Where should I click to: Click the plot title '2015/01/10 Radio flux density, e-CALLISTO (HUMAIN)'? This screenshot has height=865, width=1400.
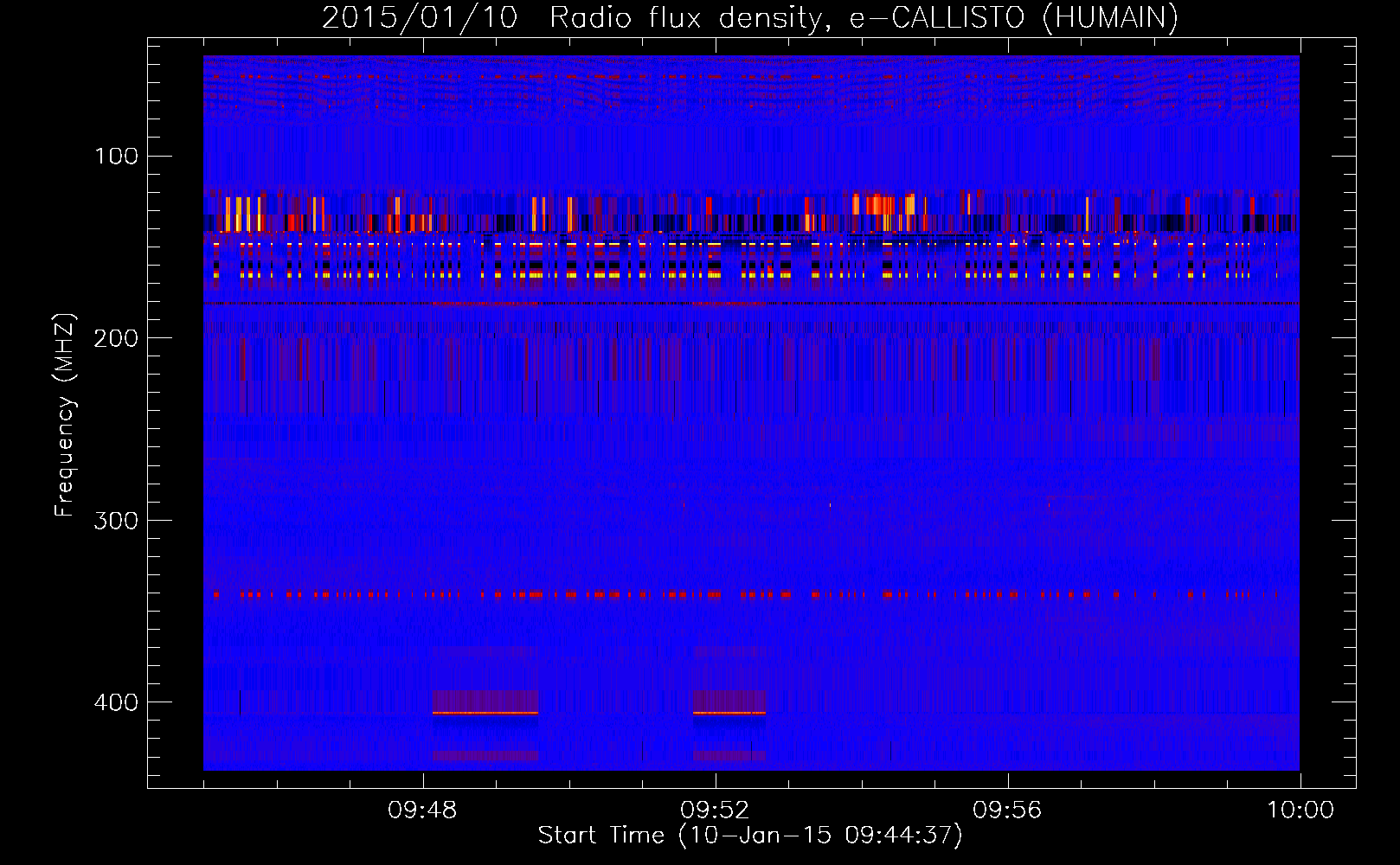(750, 17)
